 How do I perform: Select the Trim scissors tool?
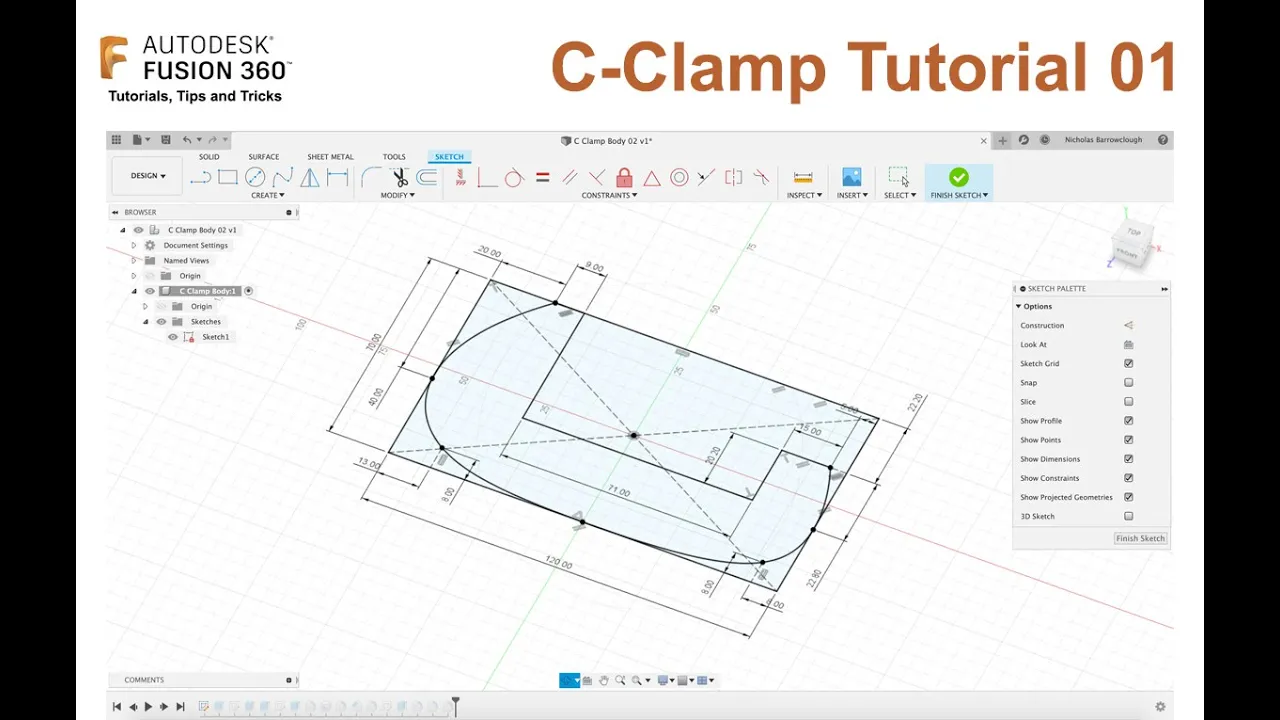pyautogui.click(x=399, y=177)
